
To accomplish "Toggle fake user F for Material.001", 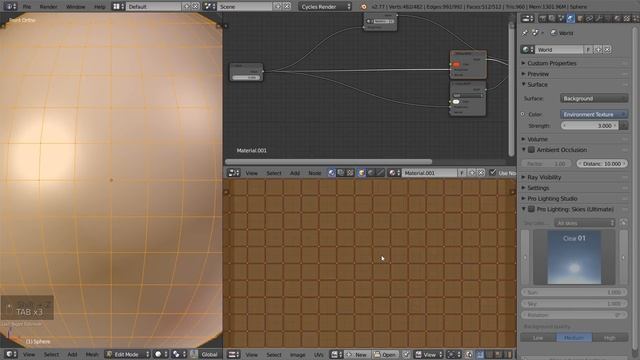I will point(462,173).
